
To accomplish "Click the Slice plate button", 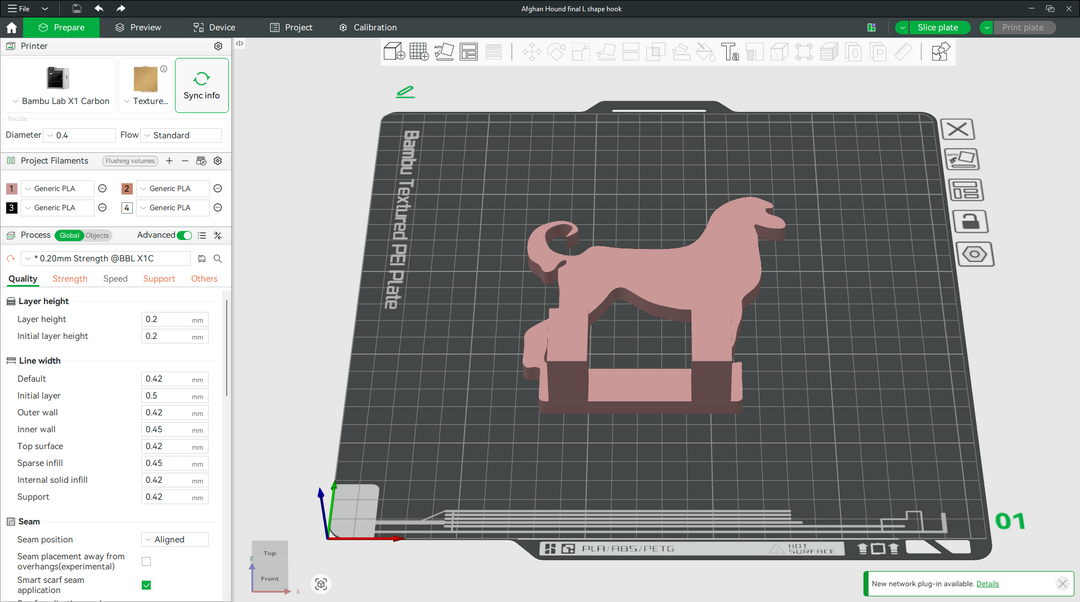I will point(936,27).
